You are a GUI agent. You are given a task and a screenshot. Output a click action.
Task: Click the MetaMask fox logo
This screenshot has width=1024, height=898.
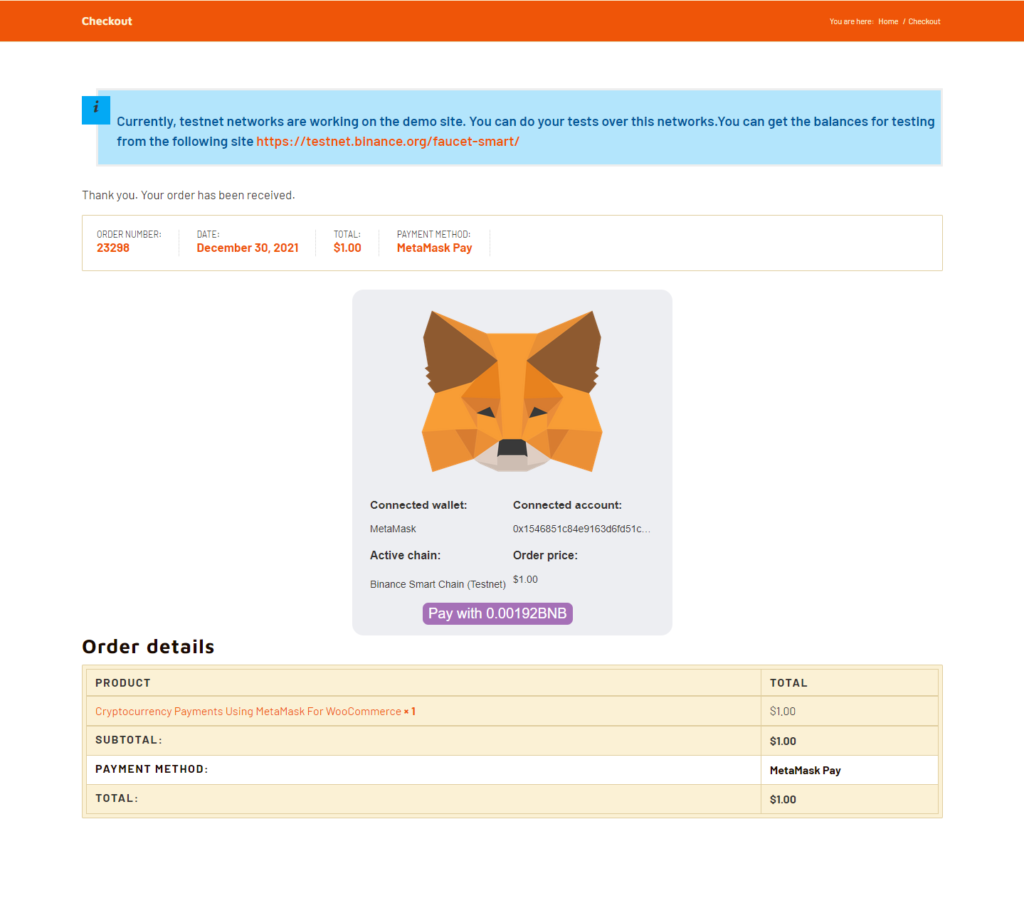(x=512, y=391)
